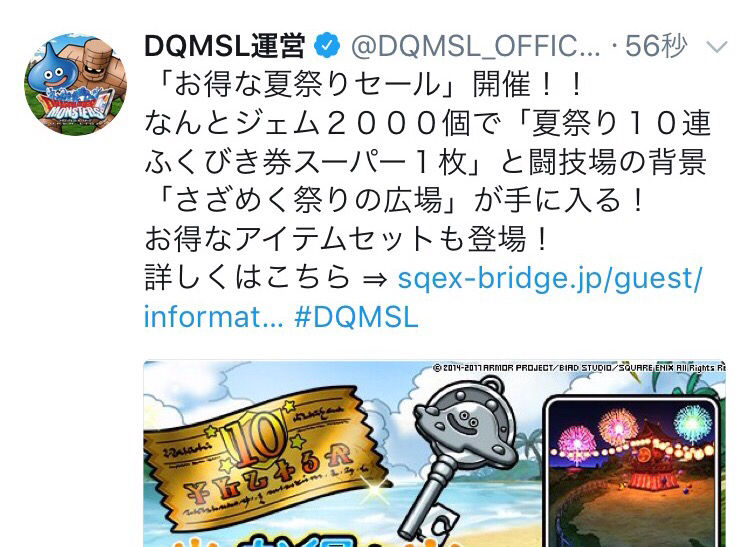Open the fireworks festival plaza thumbnail

point(632,472)
